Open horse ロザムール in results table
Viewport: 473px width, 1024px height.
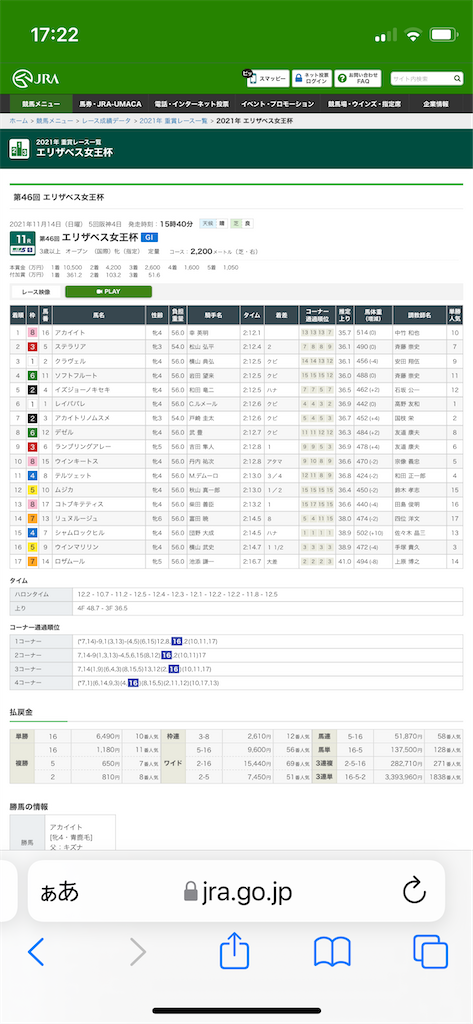[69, 562]
